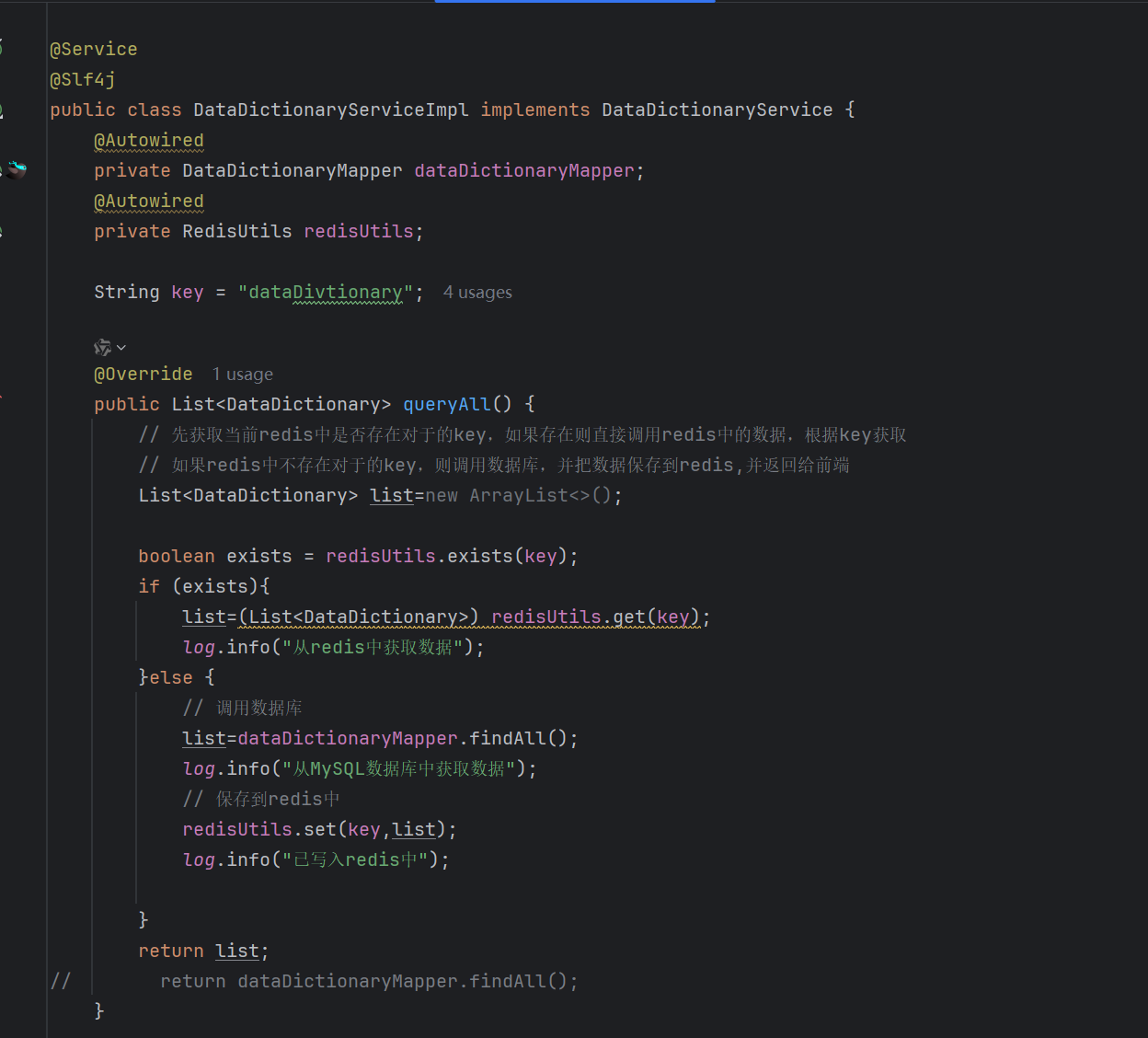The image size is (1148, 1038).
Task: Open the "1 usage" hint beside @Override
Action: (x=242, y=375)
